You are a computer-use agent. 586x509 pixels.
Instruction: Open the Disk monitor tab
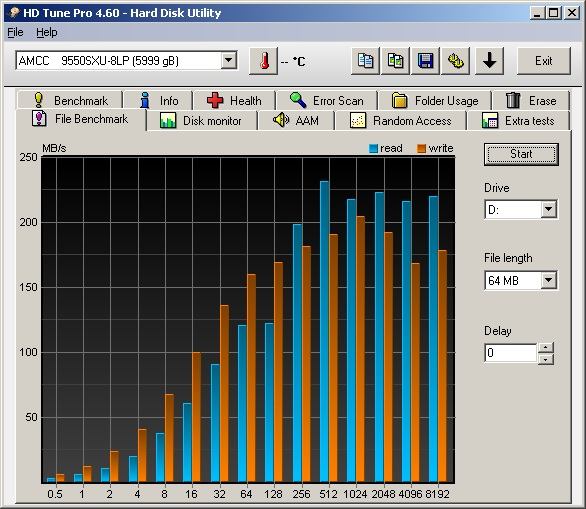pyautogui.click(x=202, y=121)
